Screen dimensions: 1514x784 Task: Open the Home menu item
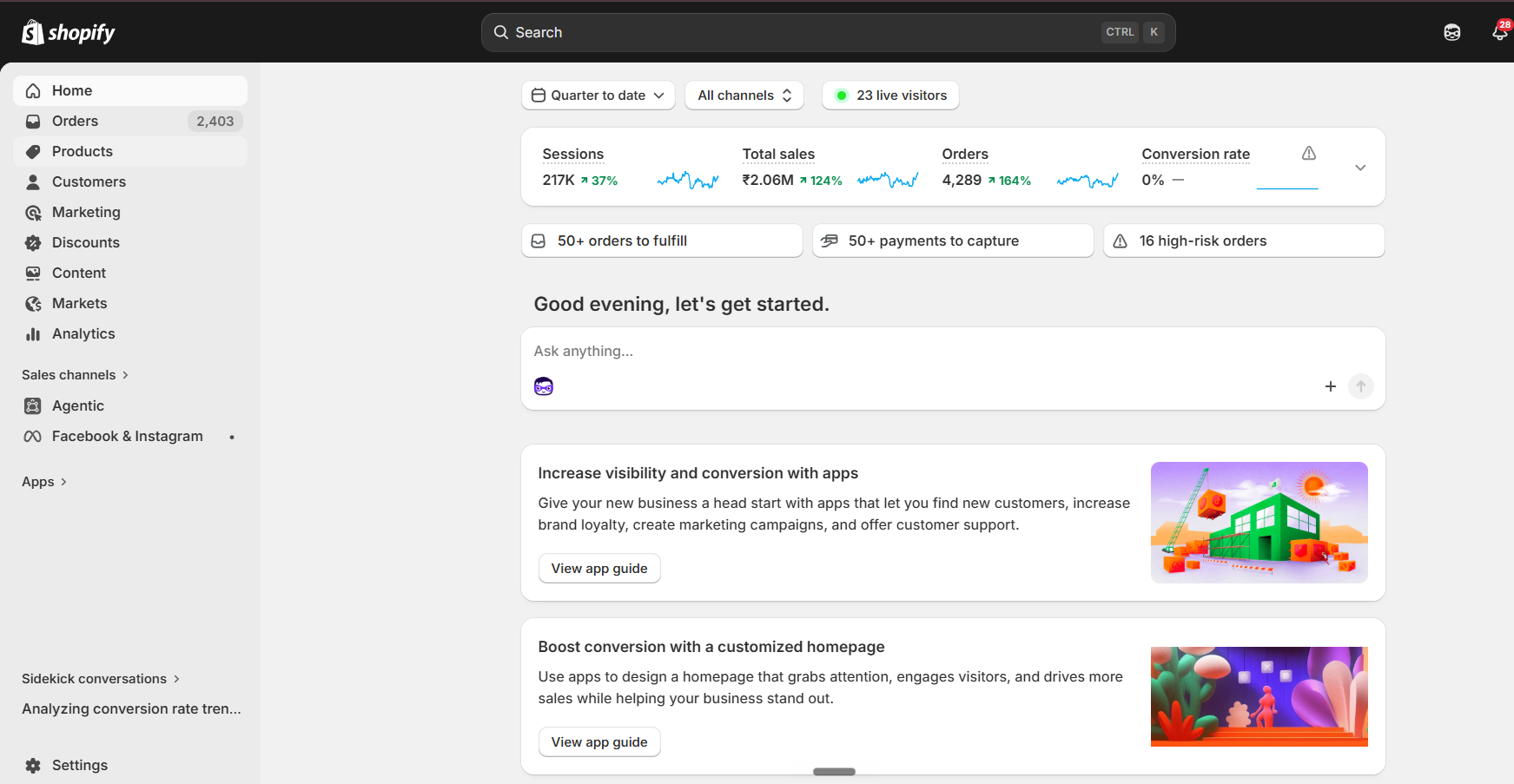130,90
